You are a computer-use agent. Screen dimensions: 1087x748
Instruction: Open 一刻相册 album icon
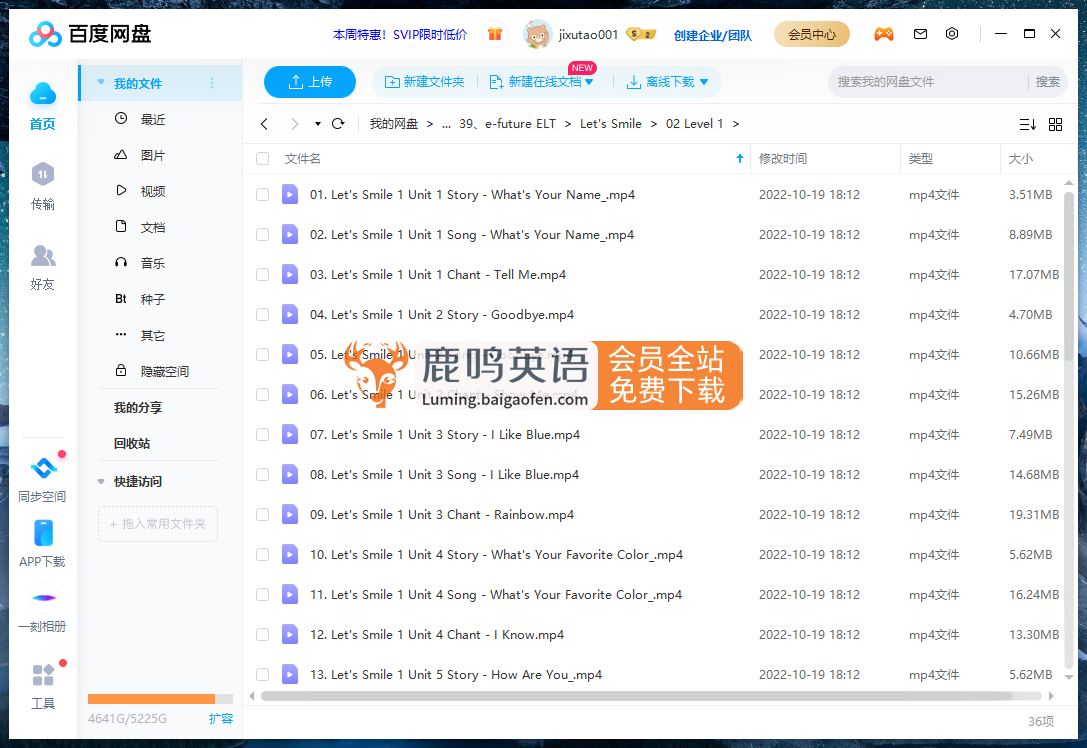pos(43,598)
